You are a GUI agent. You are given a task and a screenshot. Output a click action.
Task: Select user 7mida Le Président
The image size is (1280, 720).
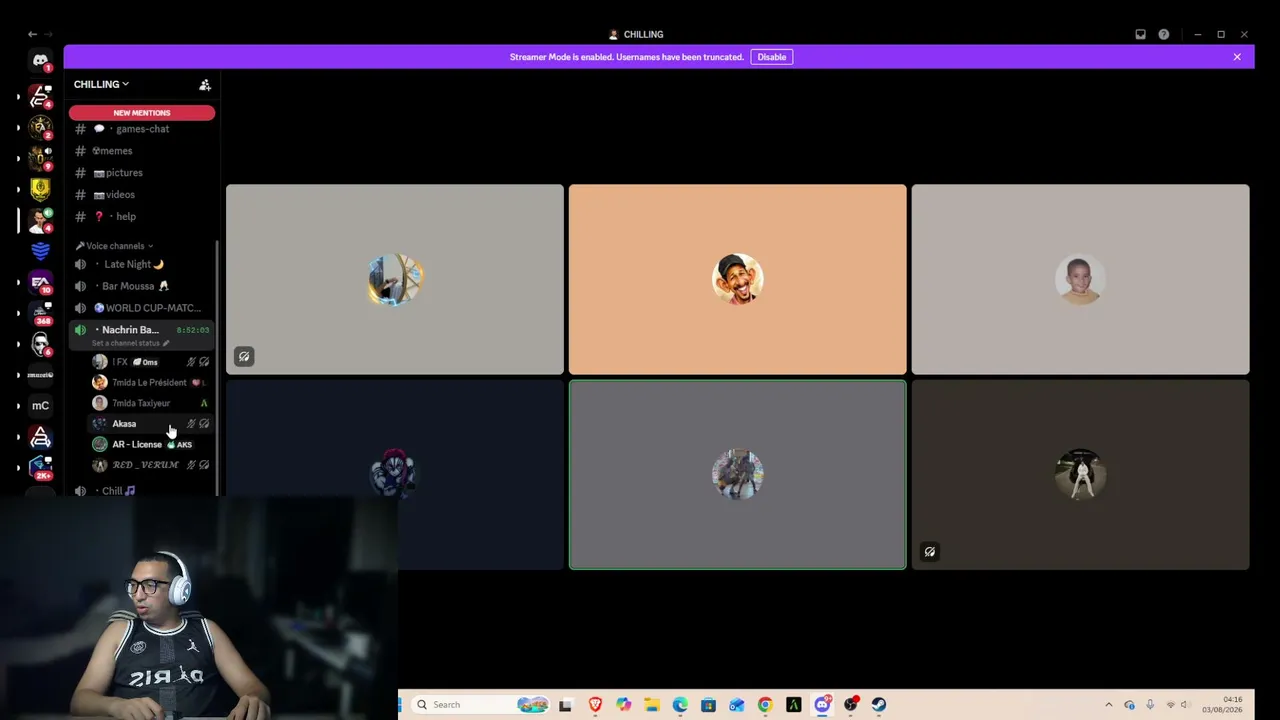(150, 382)
